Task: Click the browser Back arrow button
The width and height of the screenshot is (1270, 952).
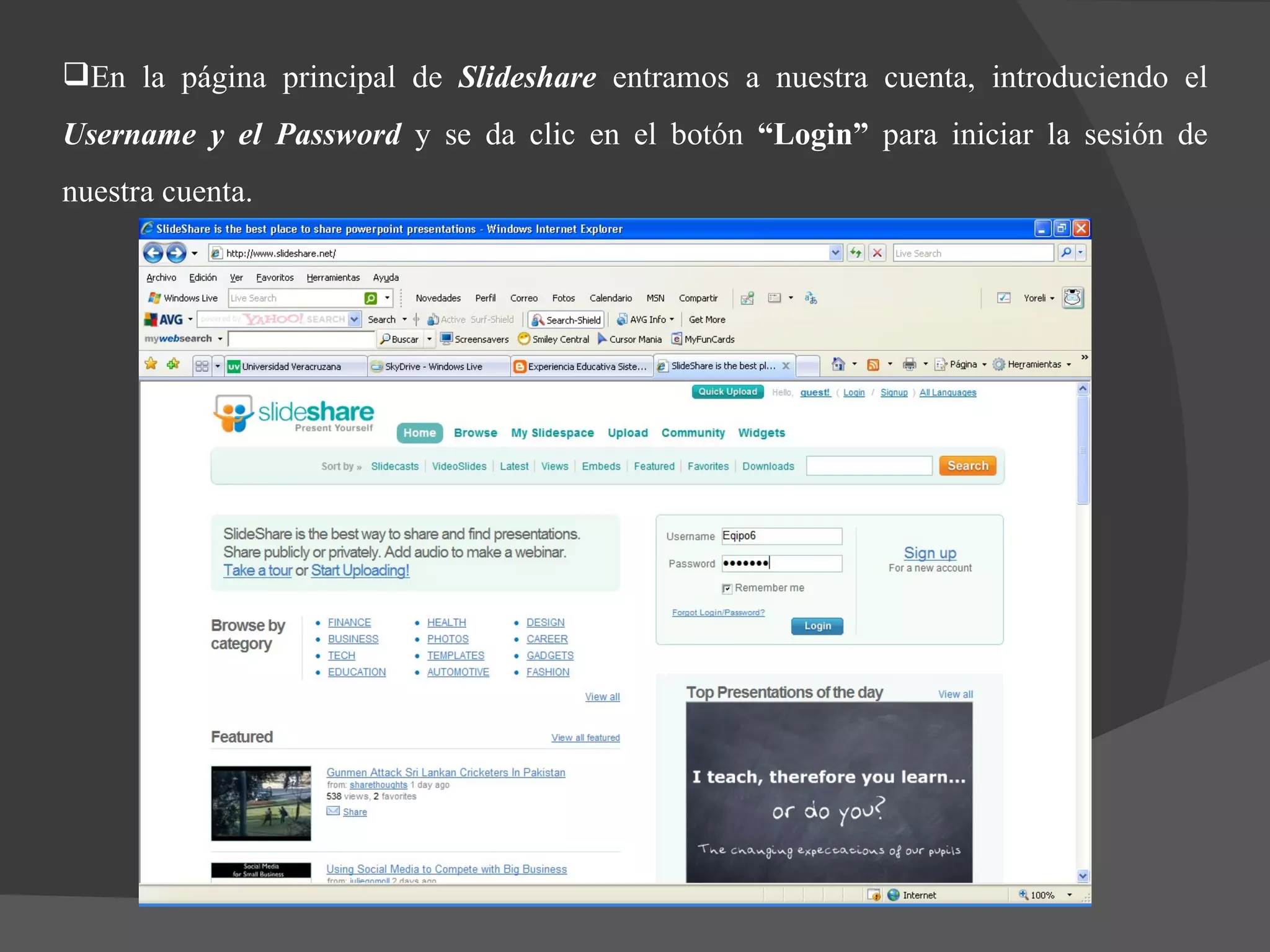Action: (153, 253)
